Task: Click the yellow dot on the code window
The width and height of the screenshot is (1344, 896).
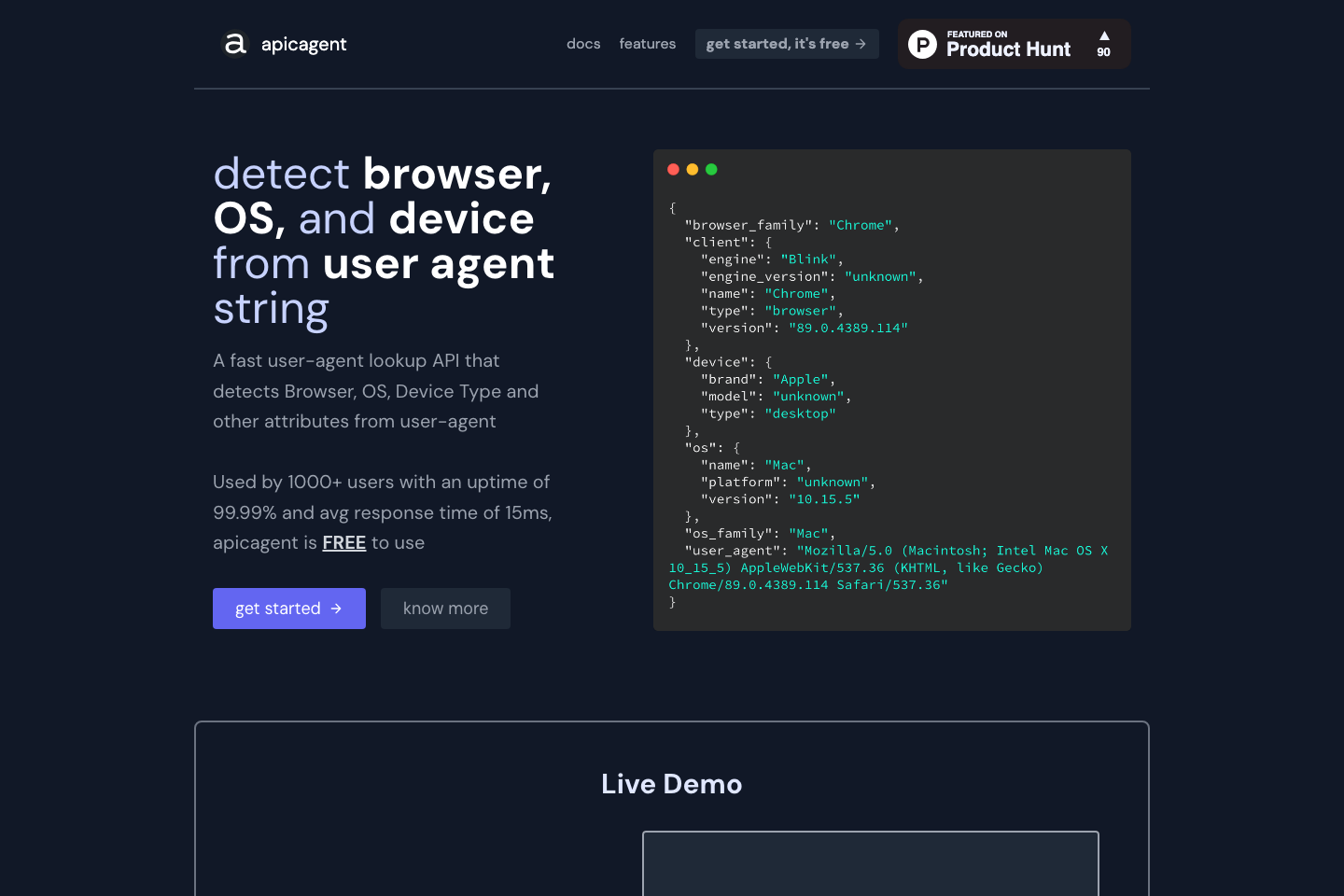Action: [x=693, y=169]
